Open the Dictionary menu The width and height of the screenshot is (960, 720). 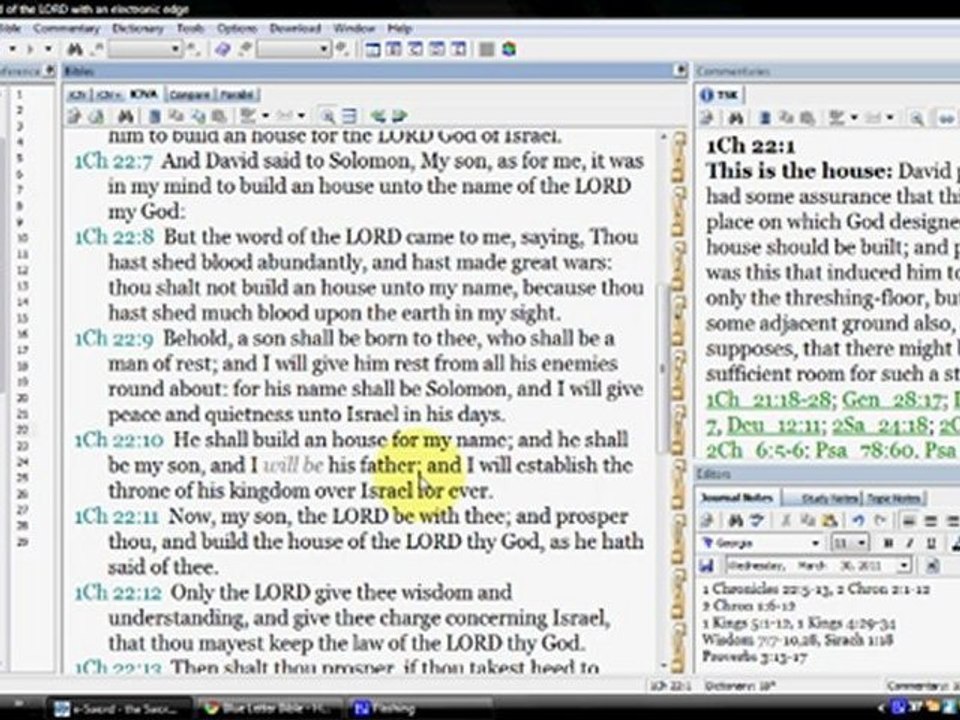(138, 29)
